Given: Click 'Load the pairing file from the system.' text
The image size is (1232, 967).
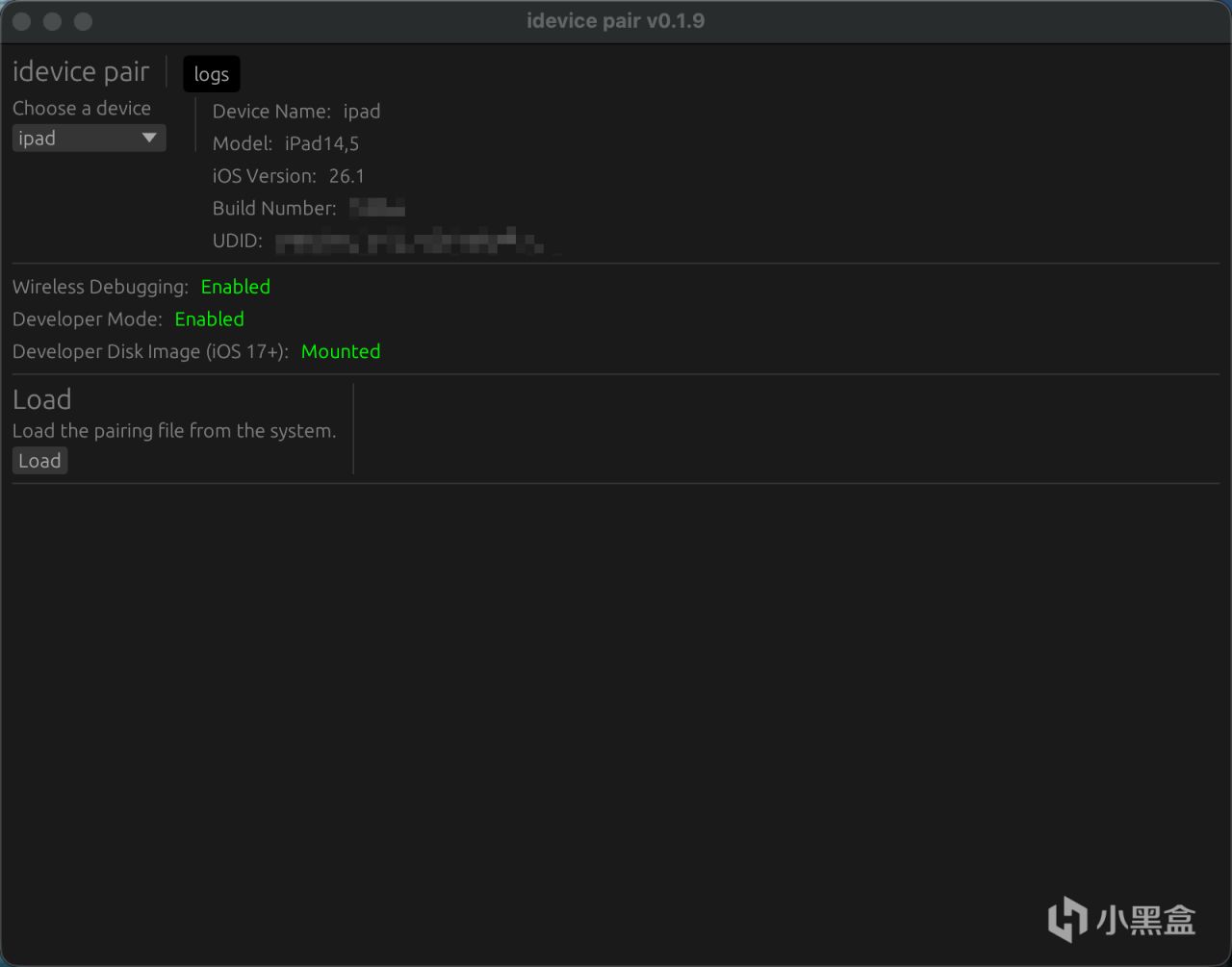Looking at the screenshot, I should click(x=174, y=431).
